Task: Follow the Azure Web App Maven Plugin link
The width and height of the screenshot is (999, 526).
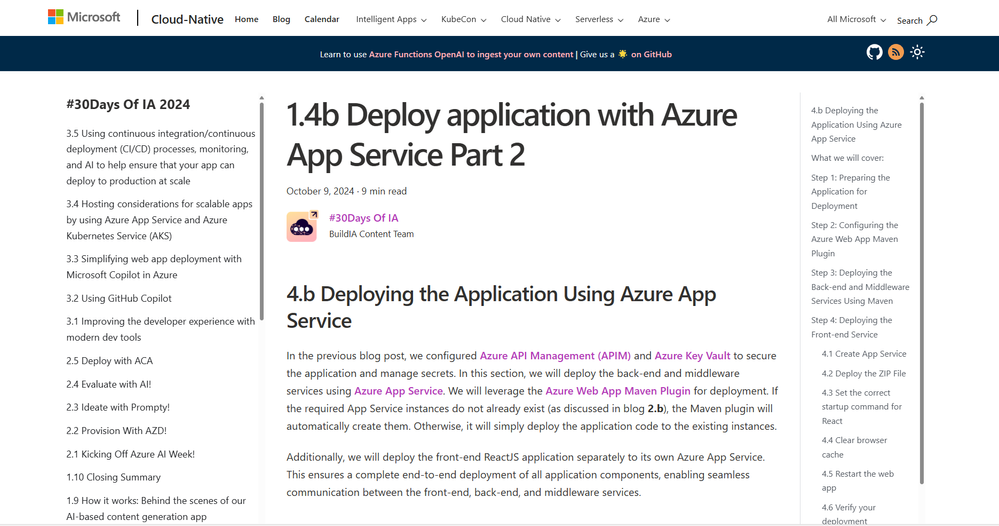Action: tap(618, 390)
